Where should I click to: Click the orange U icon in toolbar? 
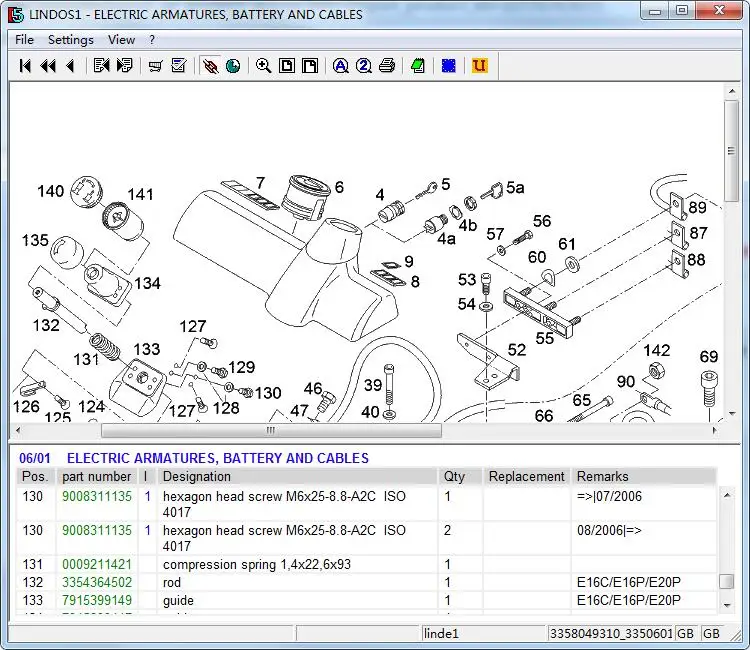pyautogui.click(x=479, y=66)
